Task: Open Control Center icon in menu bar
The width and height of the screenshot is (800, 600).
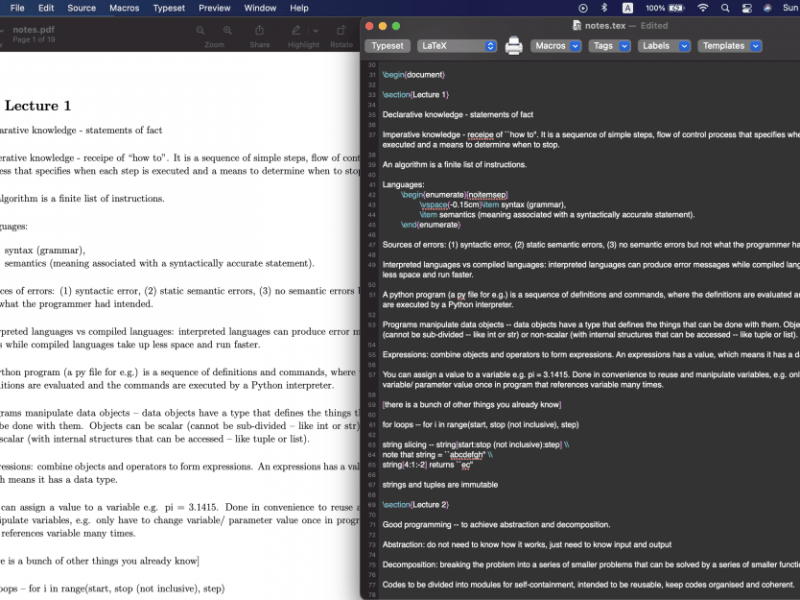Action: [747, 8]
